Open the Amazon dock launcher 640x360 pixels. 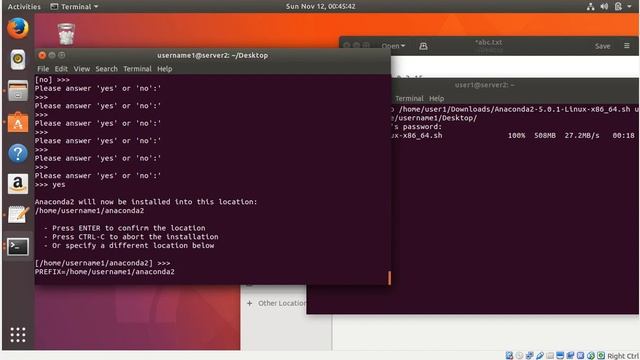(18, 184)
